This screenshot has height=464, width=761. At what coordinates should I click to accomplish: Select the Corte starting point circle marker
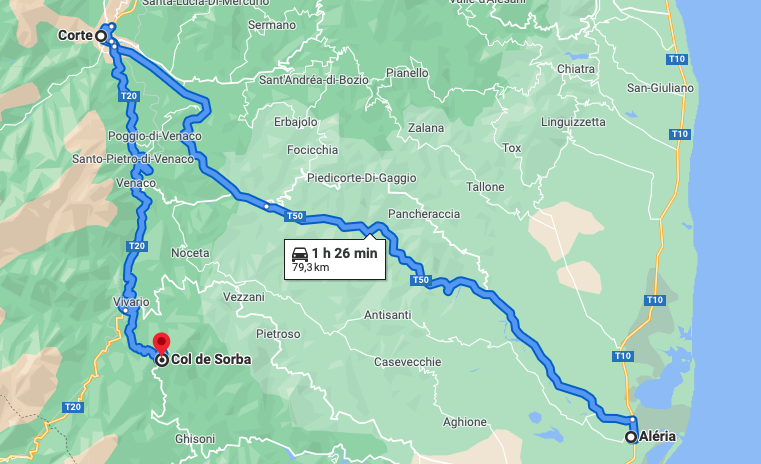tap(100, 35)
